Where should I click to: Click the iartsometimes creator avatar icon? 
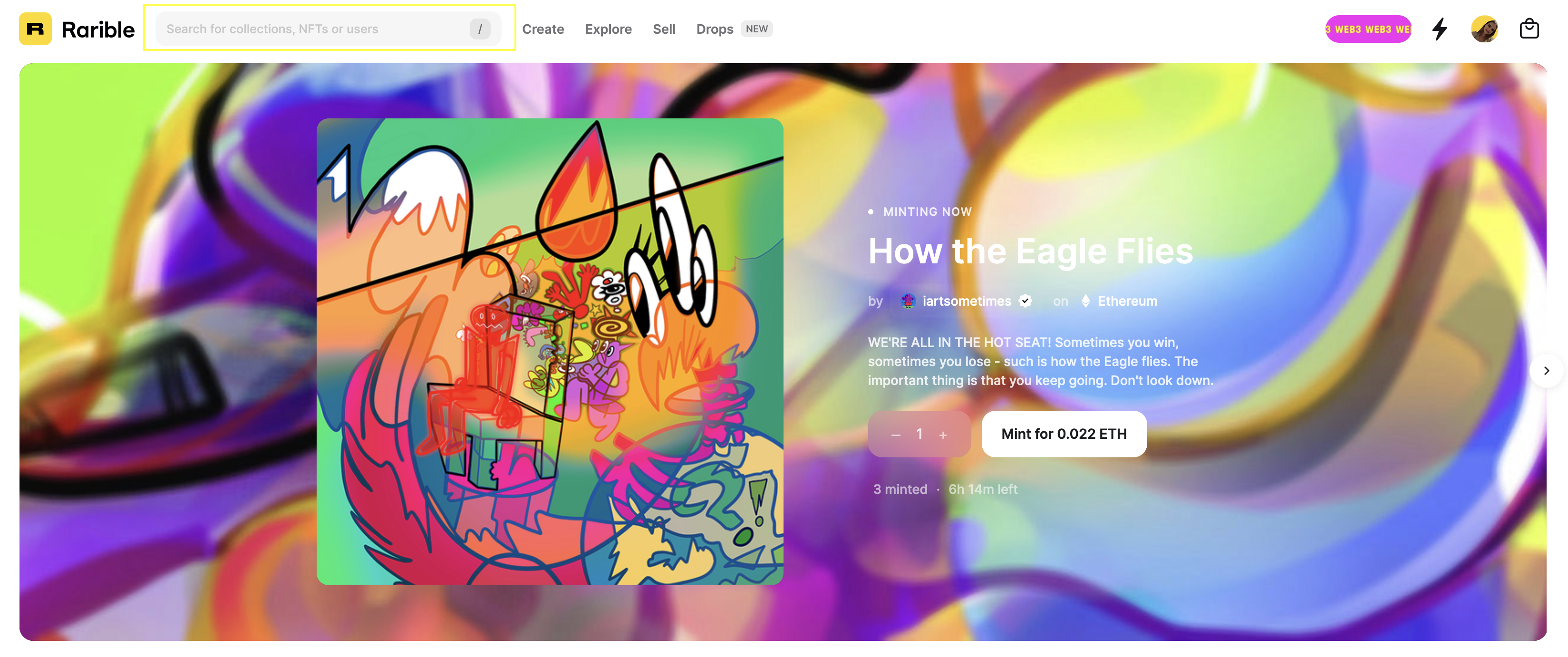click(908, 301)
